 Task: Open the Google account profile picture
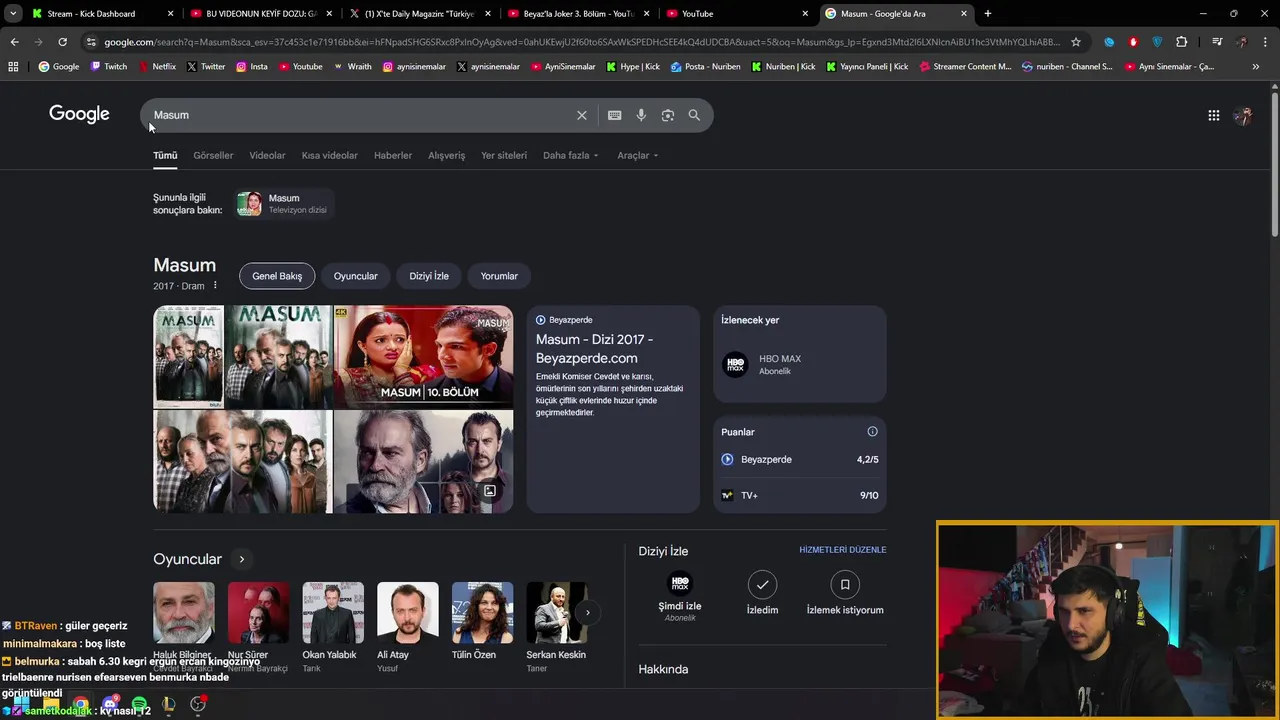tap(1243, 115)
